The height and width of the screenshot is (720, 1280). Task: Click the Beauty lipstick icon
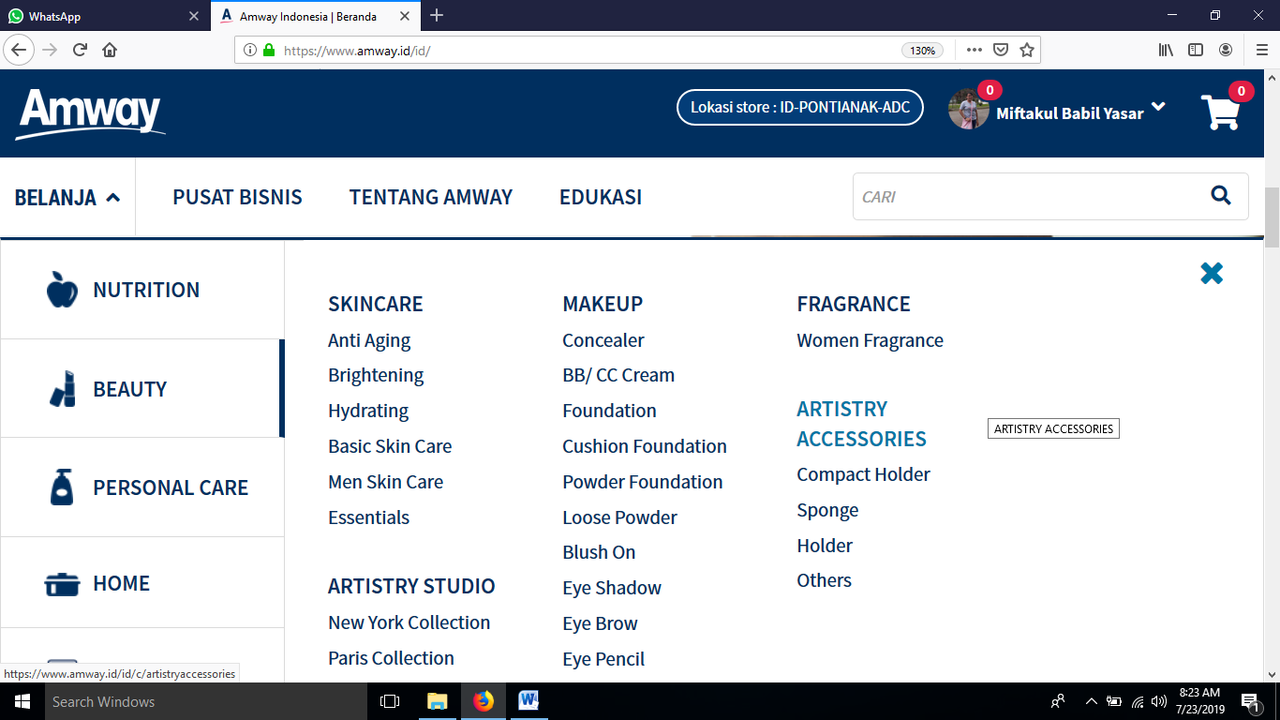[63, 389]
